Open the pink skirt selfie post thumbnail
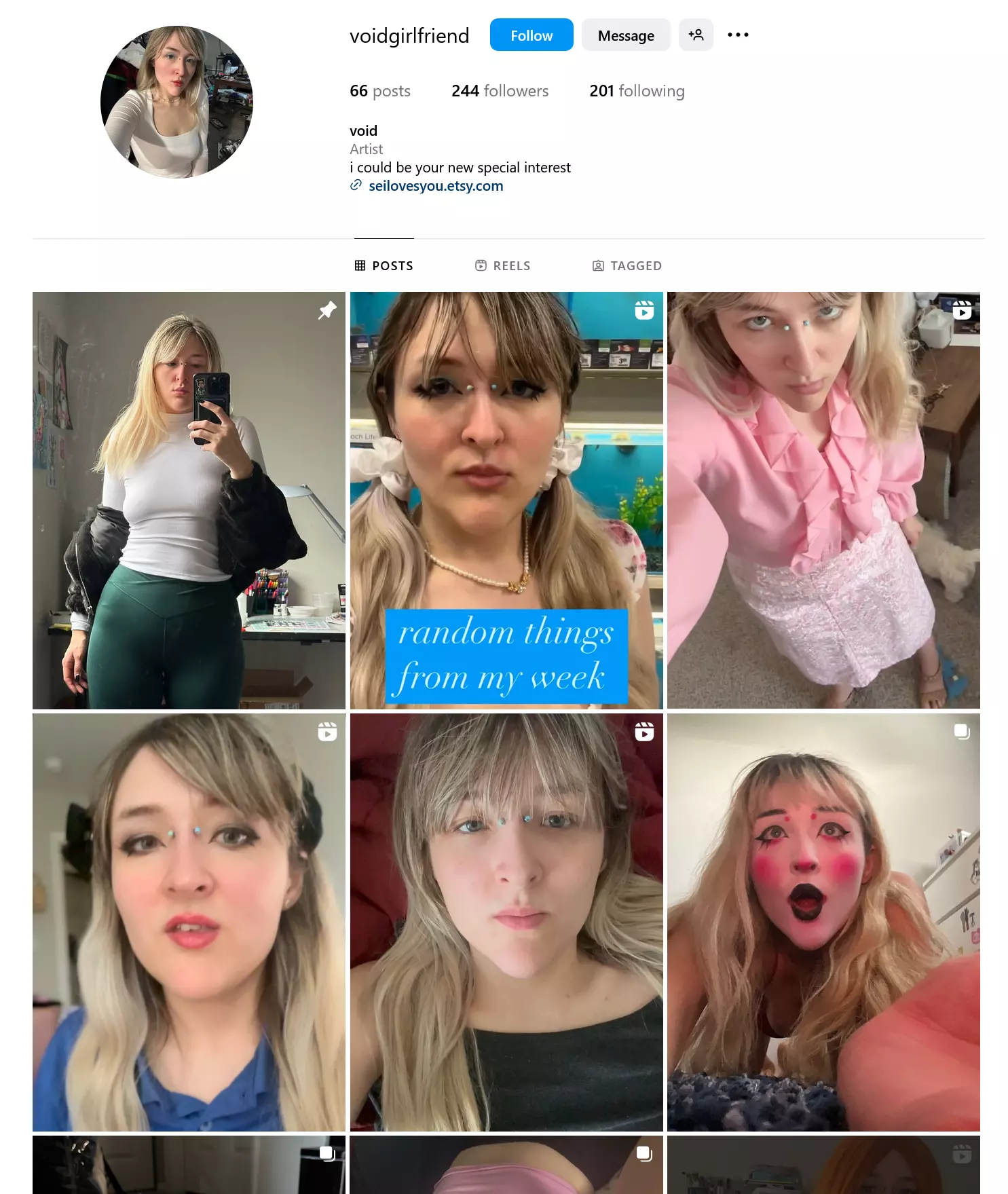Screen dimensions: 1008x1194 (x=823, y=500)
